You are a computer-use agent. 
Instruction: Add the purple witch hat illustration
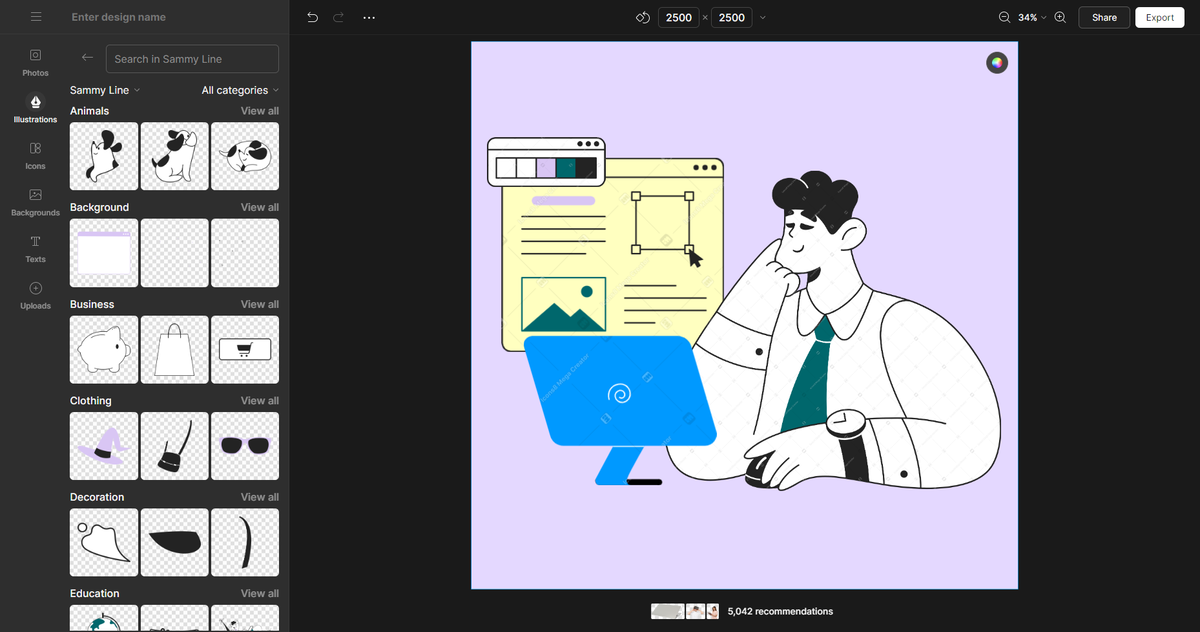(x=104, y=446)
